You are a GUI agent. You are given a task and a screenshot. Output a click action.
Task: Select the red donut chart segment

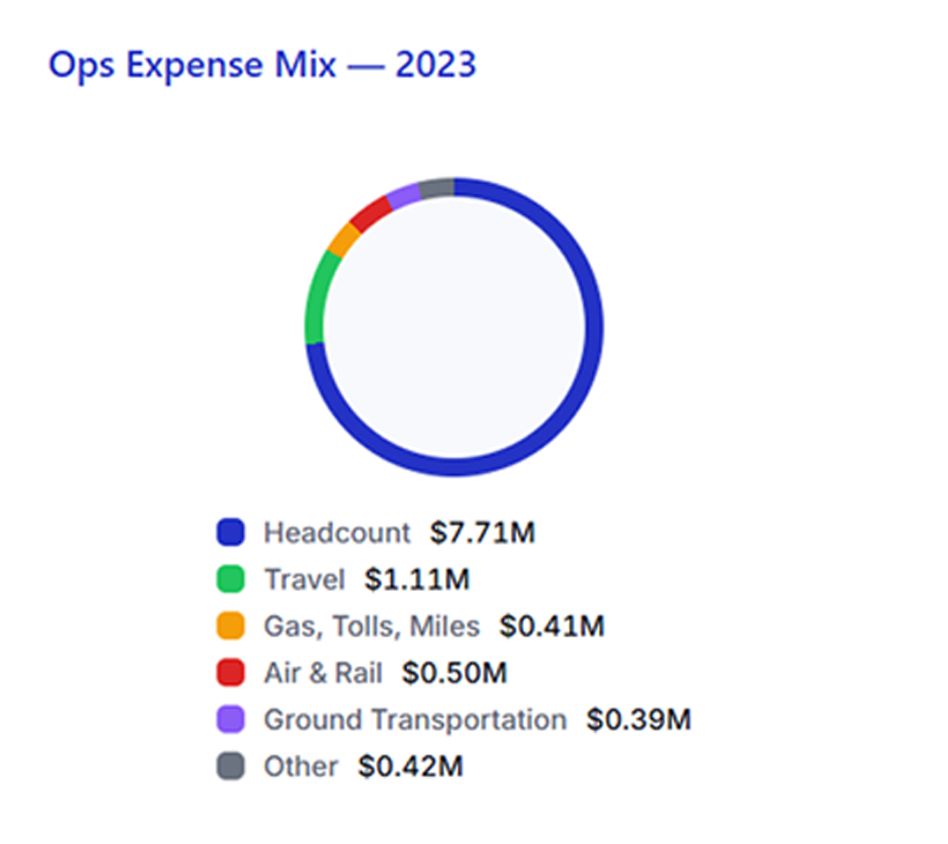[x=369, y=213]
